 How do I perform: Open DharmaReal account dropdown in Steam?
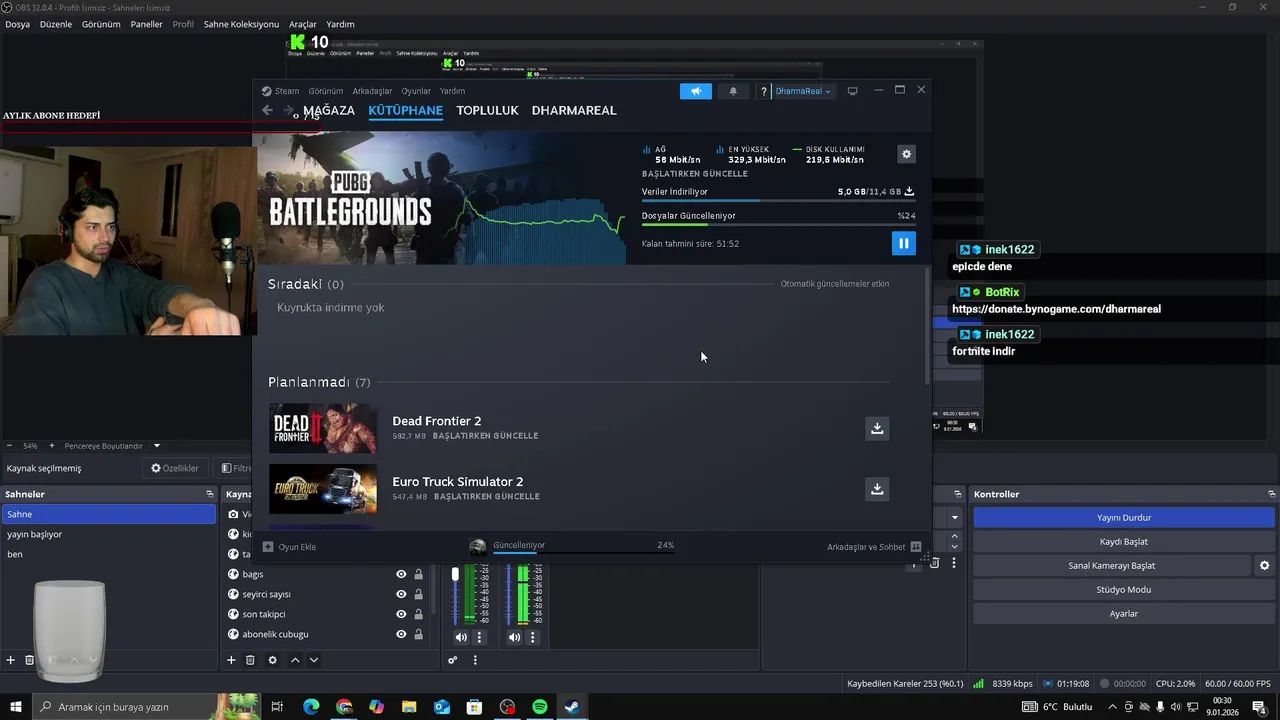pyautogui.click(x=803, y=91)
